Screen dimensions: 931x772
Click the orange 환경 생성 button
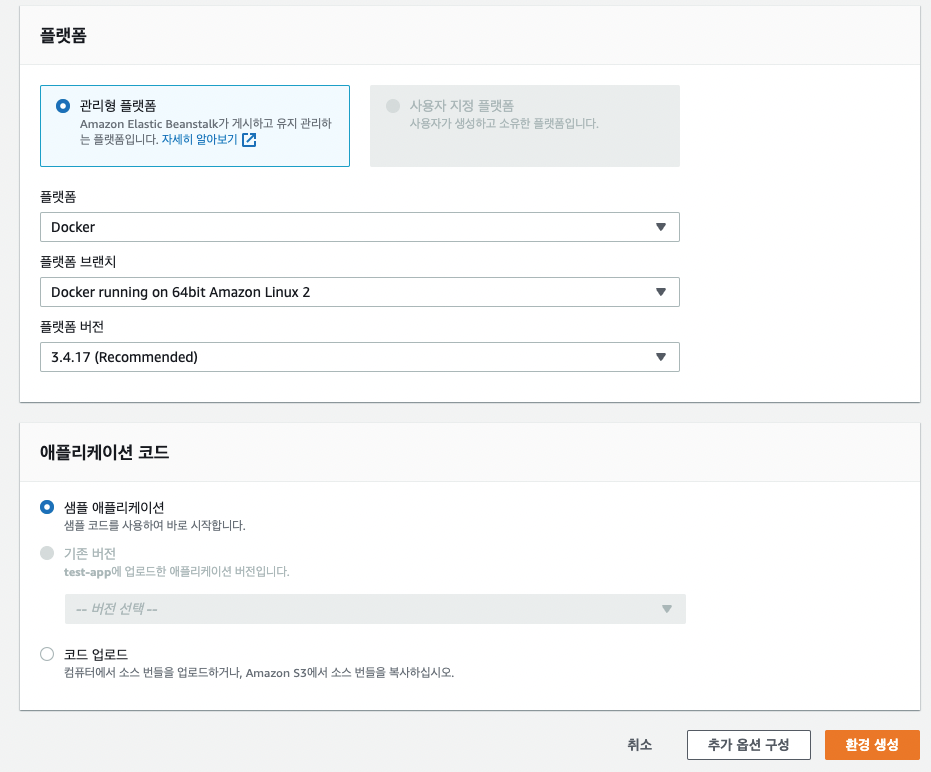(x=872, y=745)
